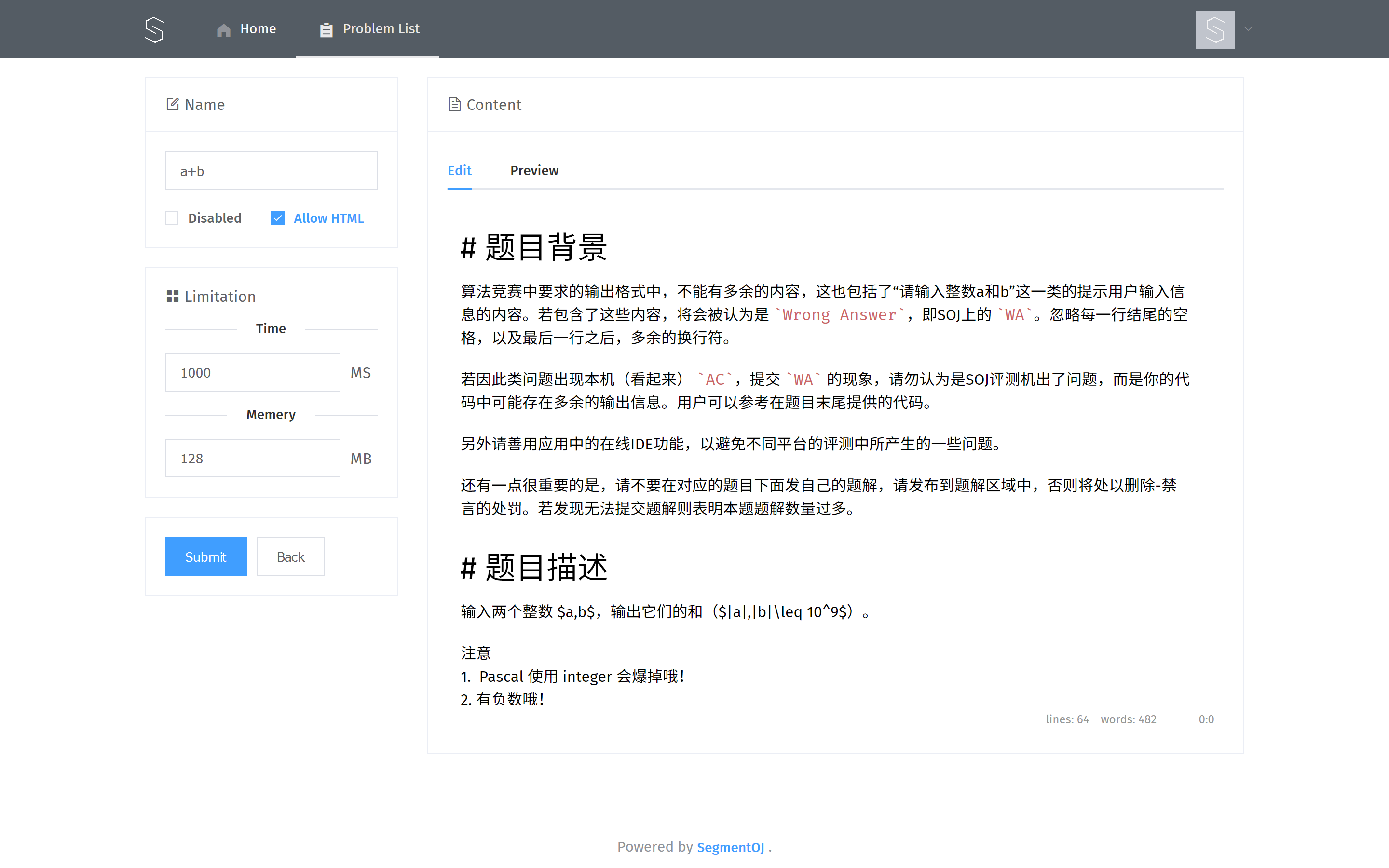Open Home from the navigation bar
This screenshot has height=868, width=1389.
258,29
